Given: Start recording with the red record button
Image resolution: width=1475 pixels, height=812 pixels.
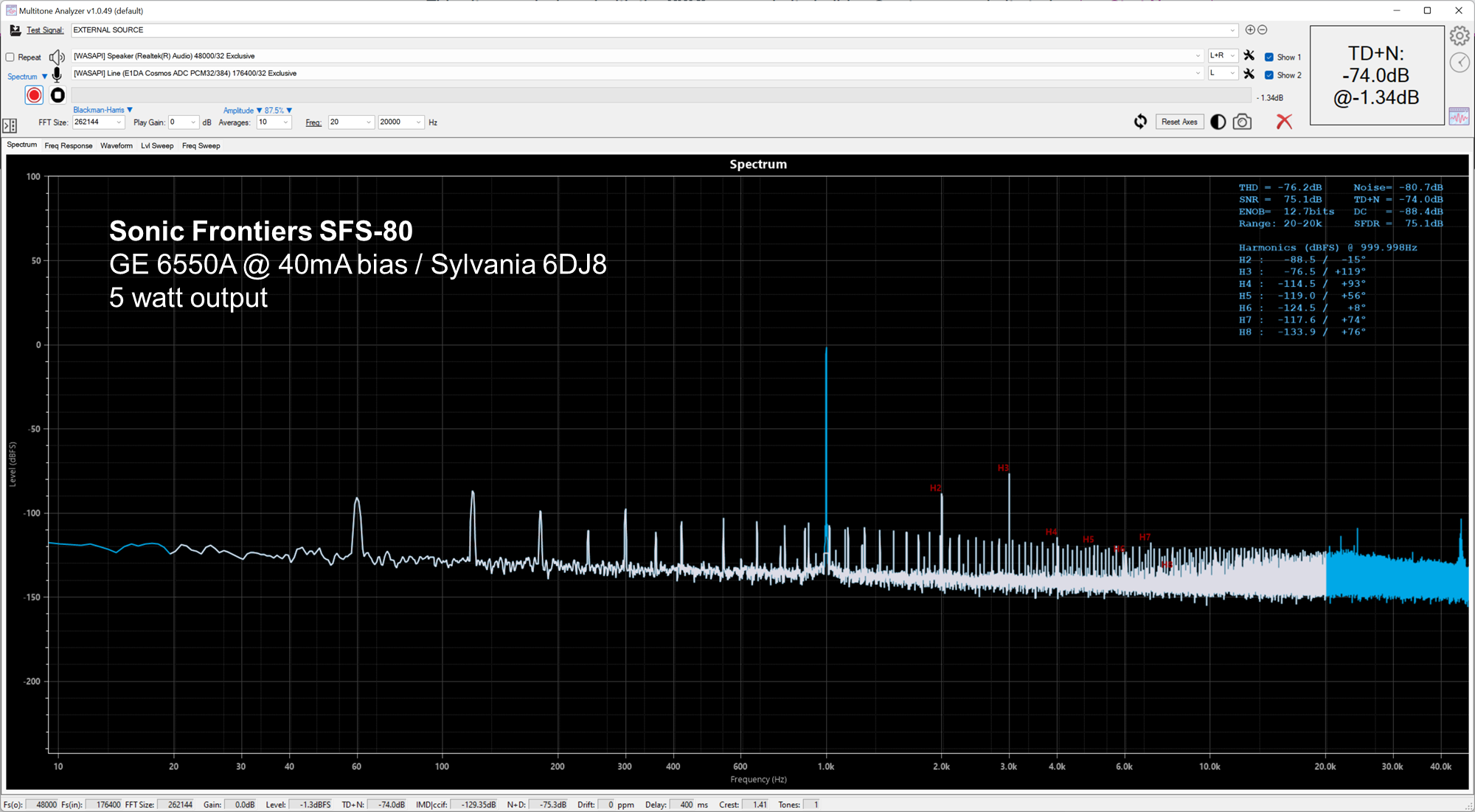Looking at the screenshot, I should (x=34, y=95).
